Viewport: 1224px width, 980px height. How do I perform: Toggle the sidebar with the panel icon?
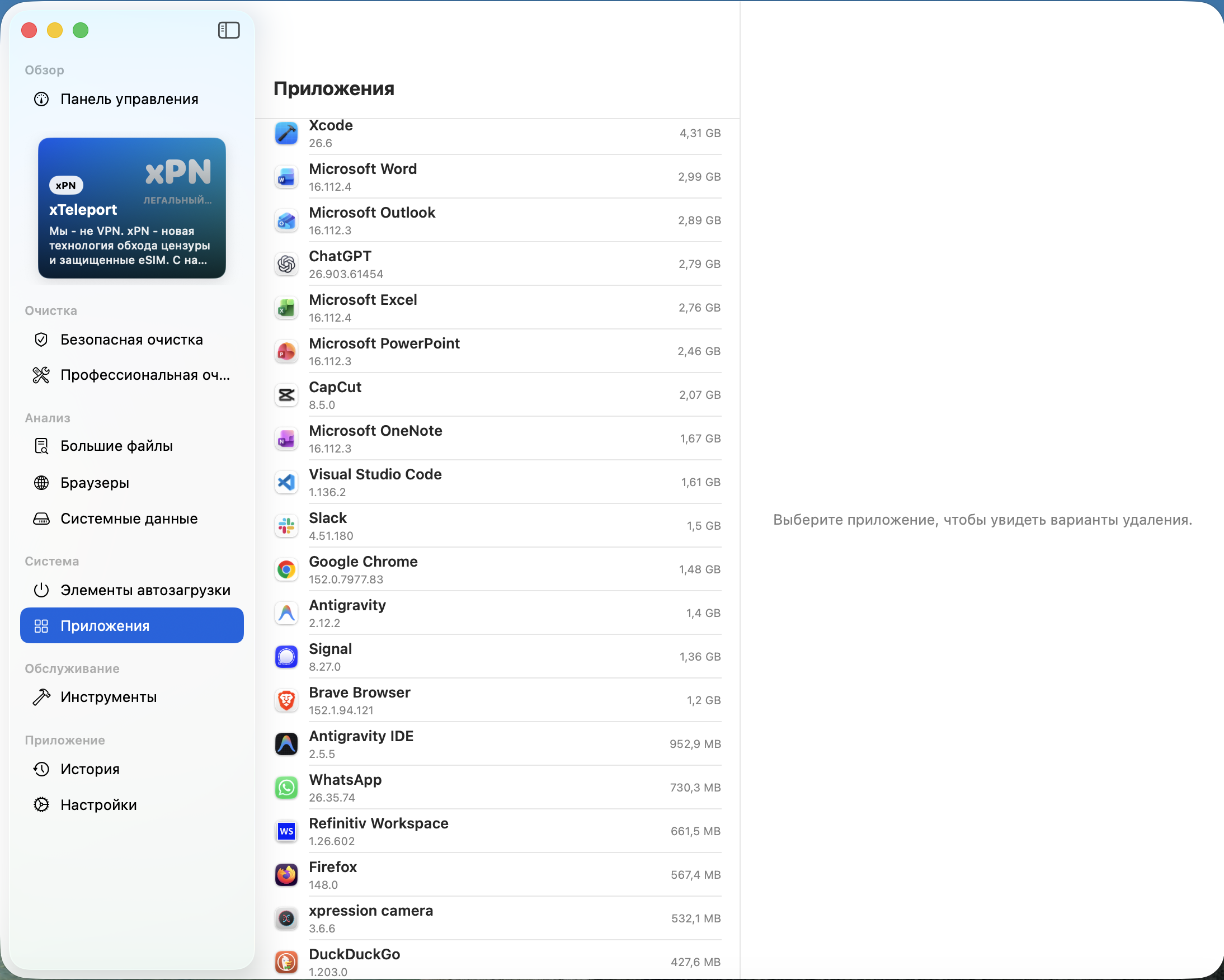tap(229, 30)
